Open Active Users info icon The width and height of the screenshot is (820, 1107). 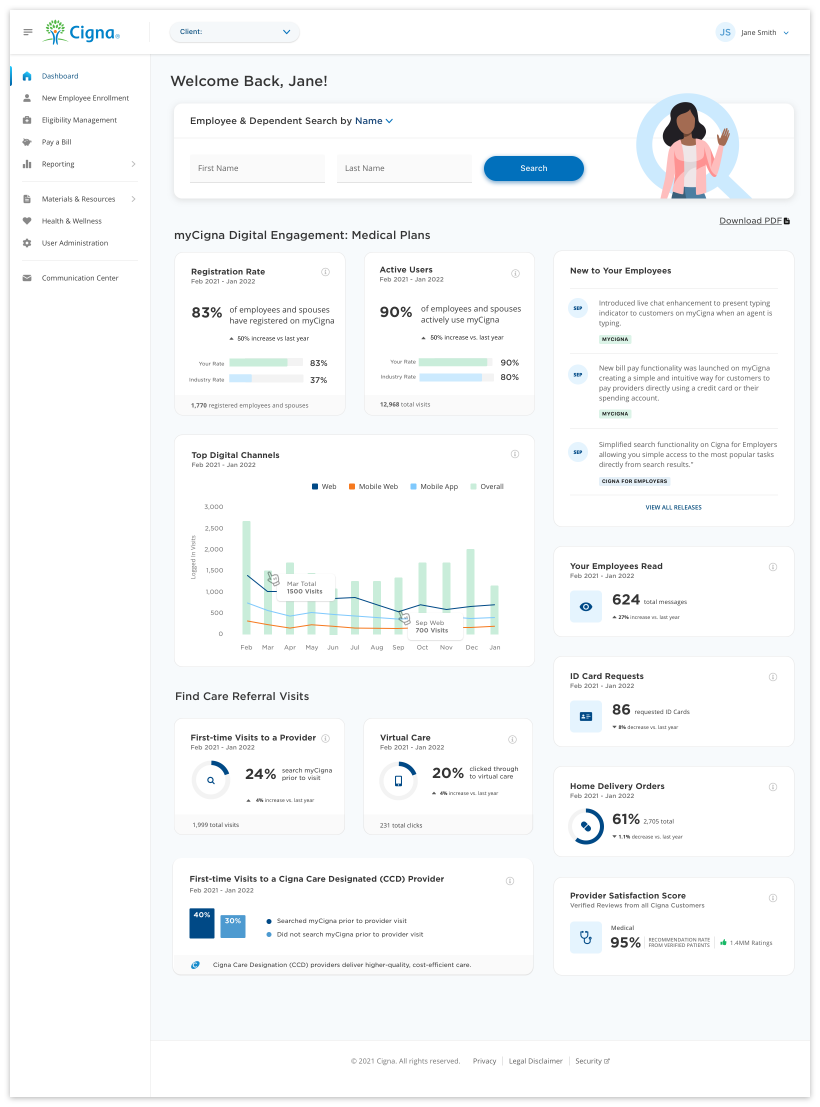[x=516, y=273]
